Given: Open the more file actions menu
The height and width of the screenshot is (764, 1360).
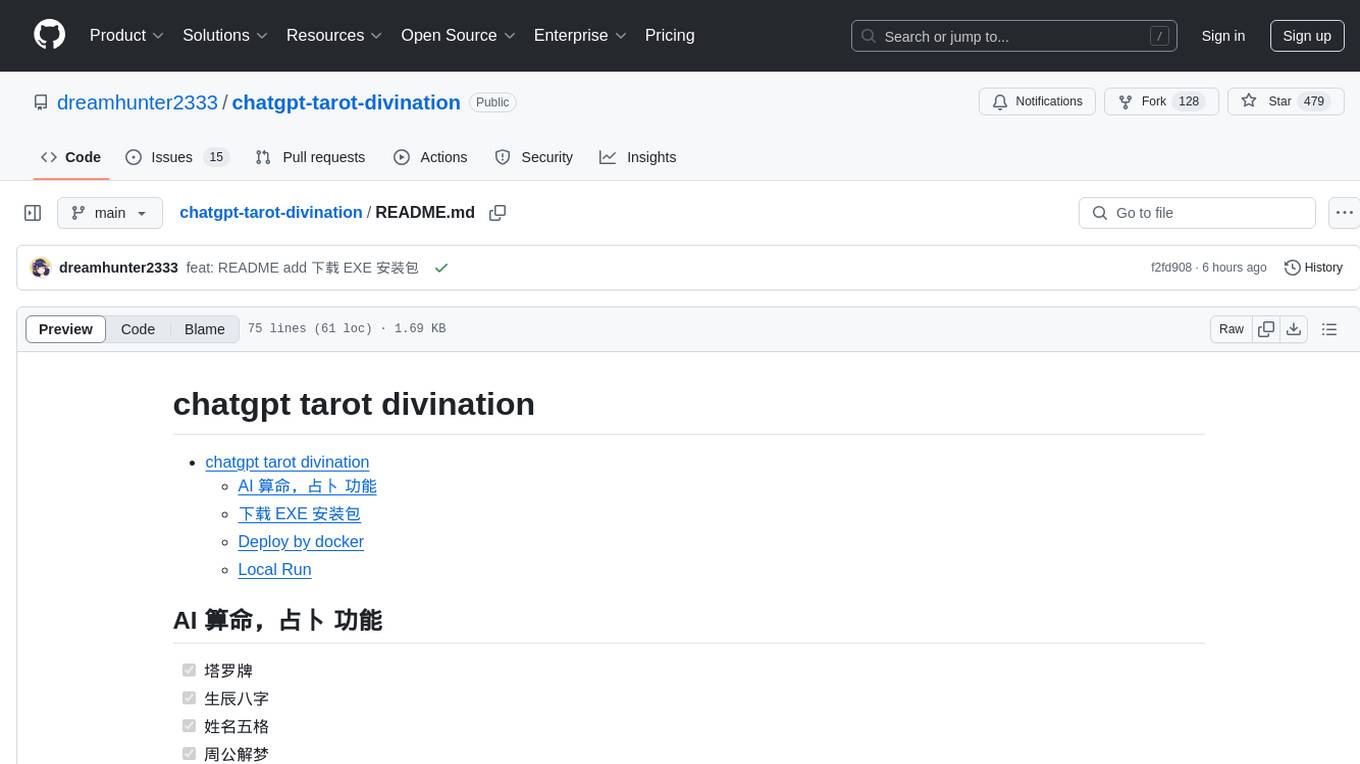Looking at the screenshot, I should point(1344,213).
